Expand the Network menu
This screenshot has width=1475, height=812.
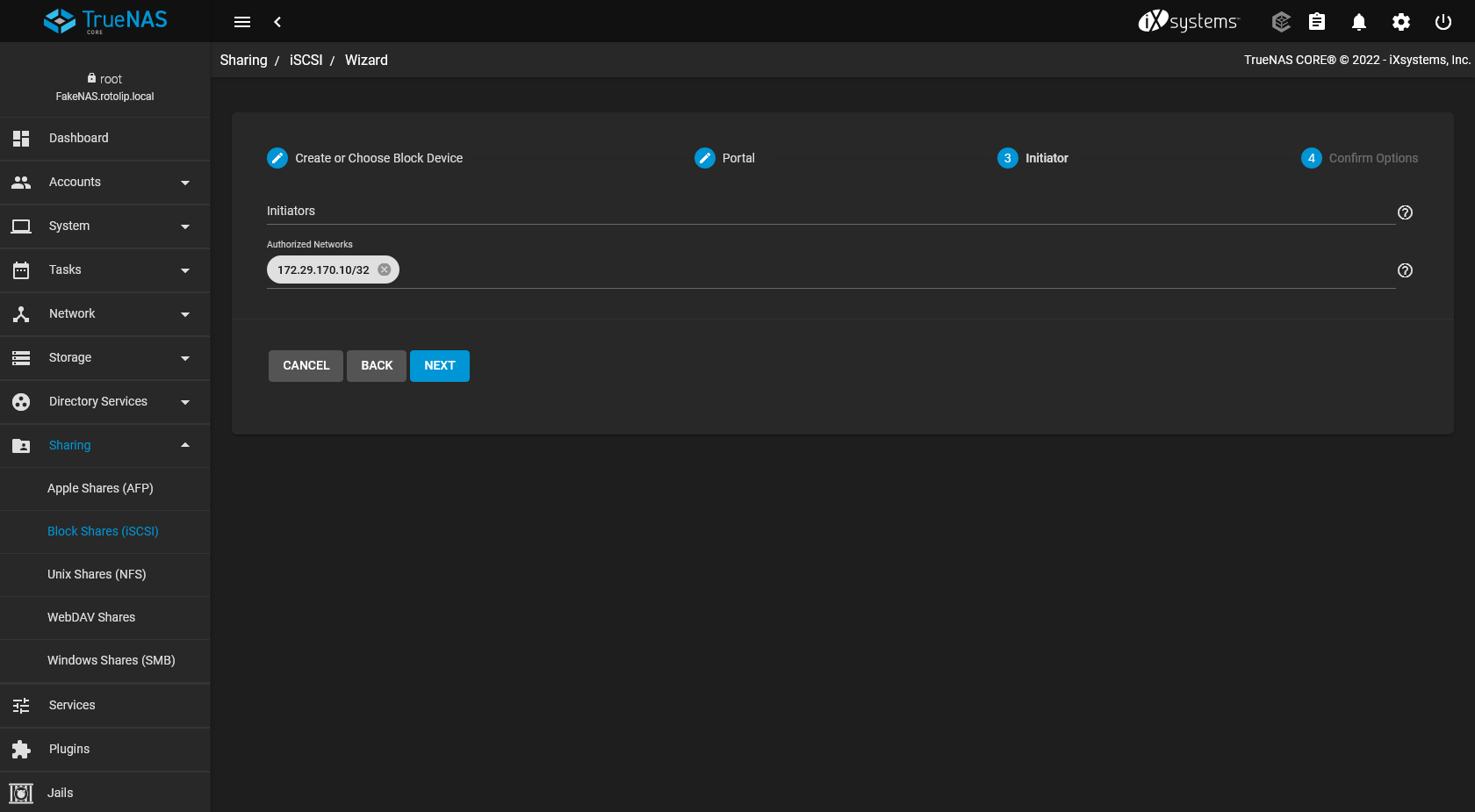coord(105,314)
